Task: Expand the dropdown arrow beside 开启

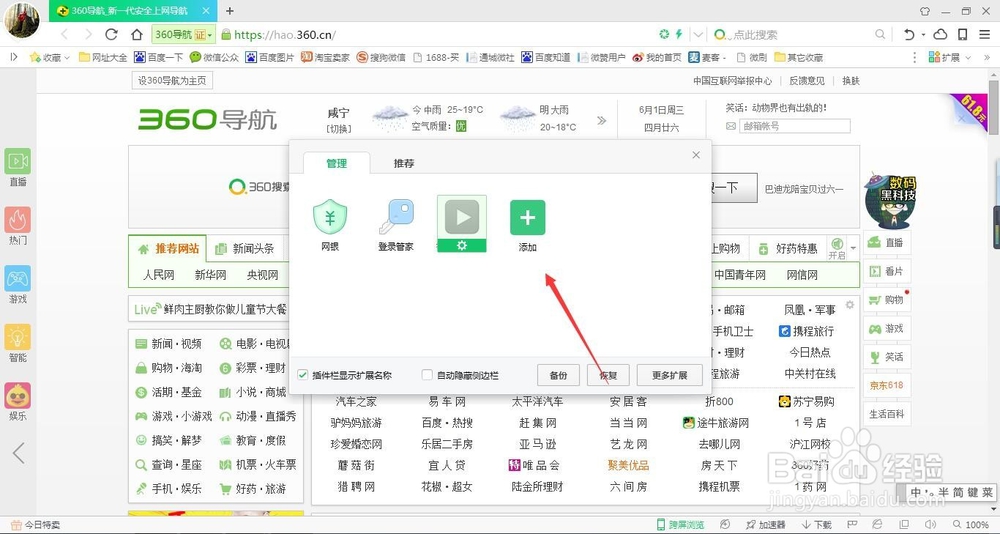Action: [853, 248]
